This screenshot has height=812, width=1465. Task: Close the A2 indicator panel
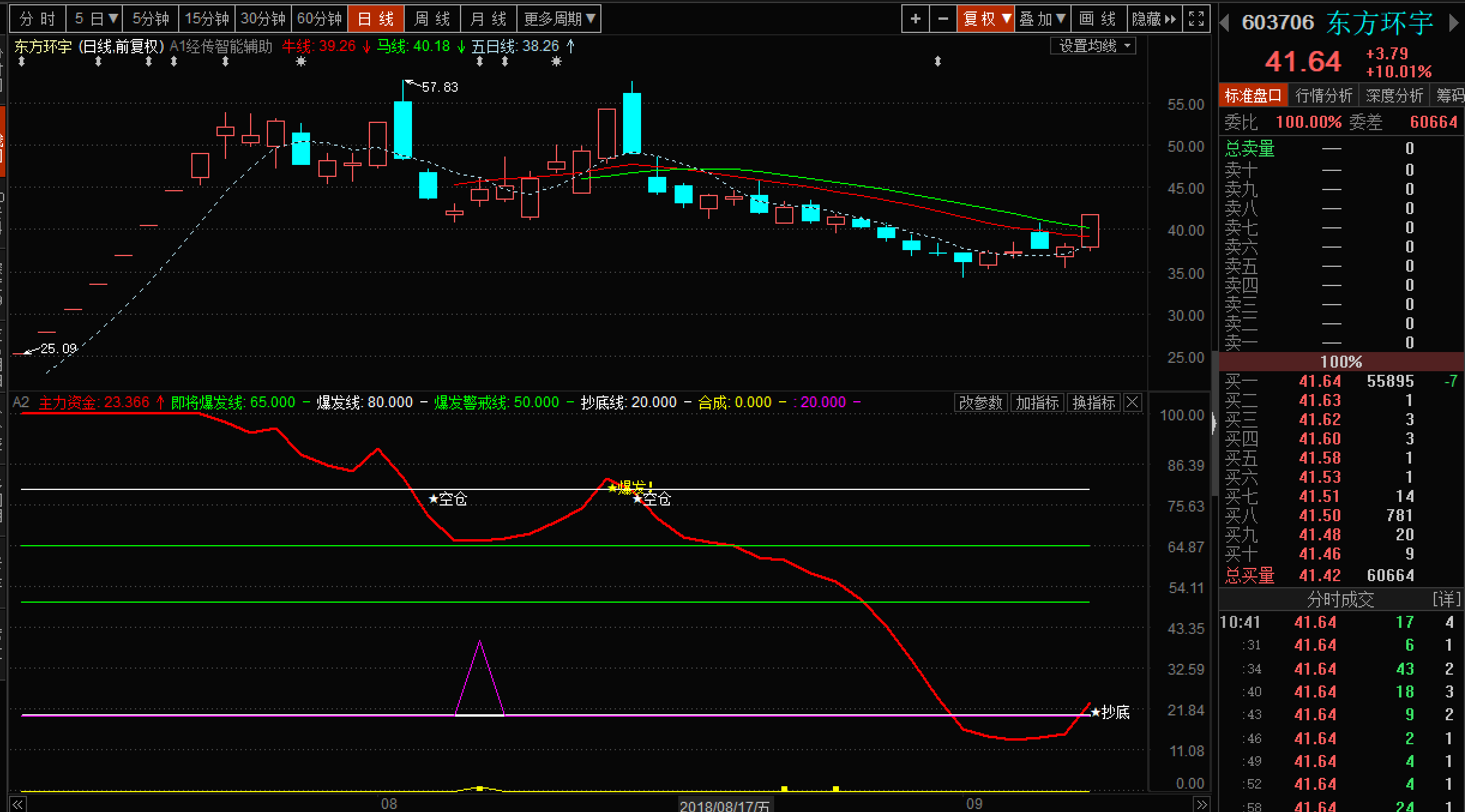point(1132,402)
